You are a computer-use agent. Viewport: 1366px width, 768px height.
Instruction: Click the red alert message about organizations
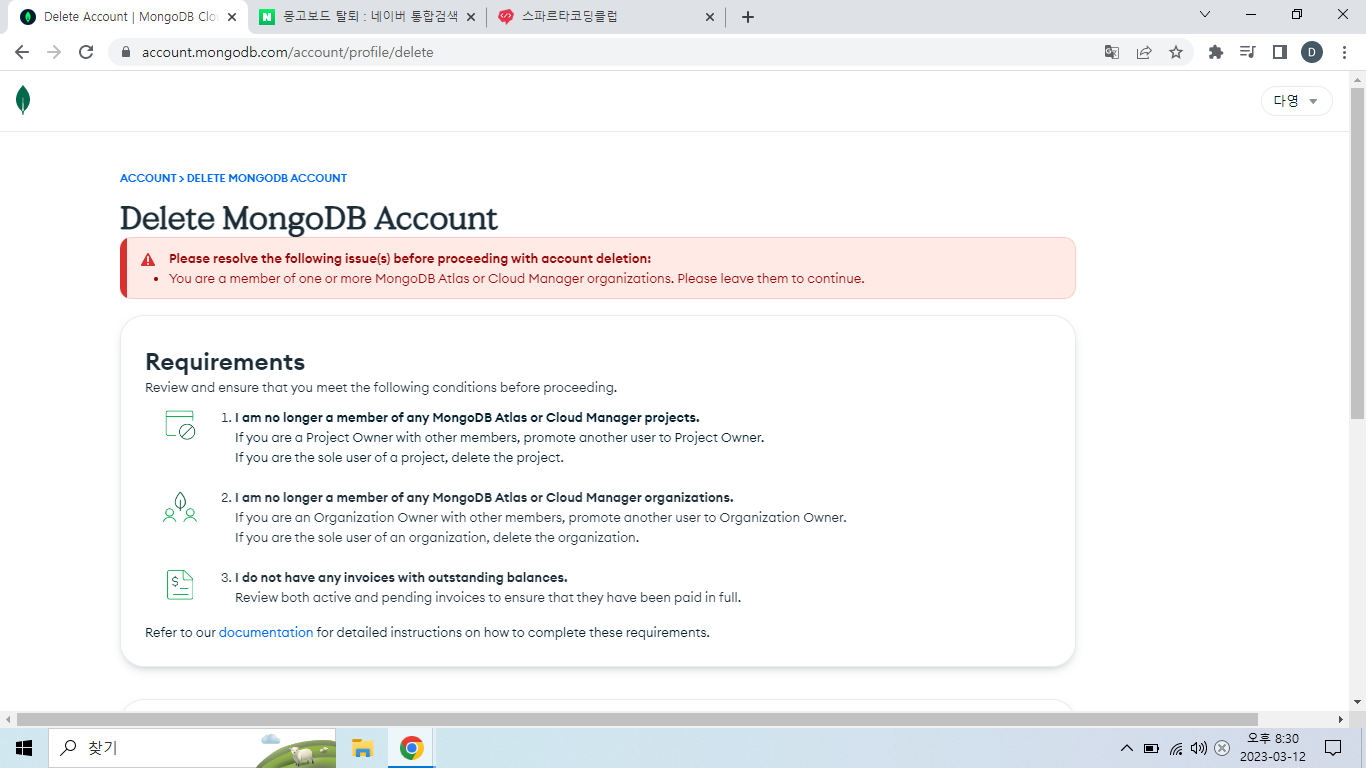516,278
